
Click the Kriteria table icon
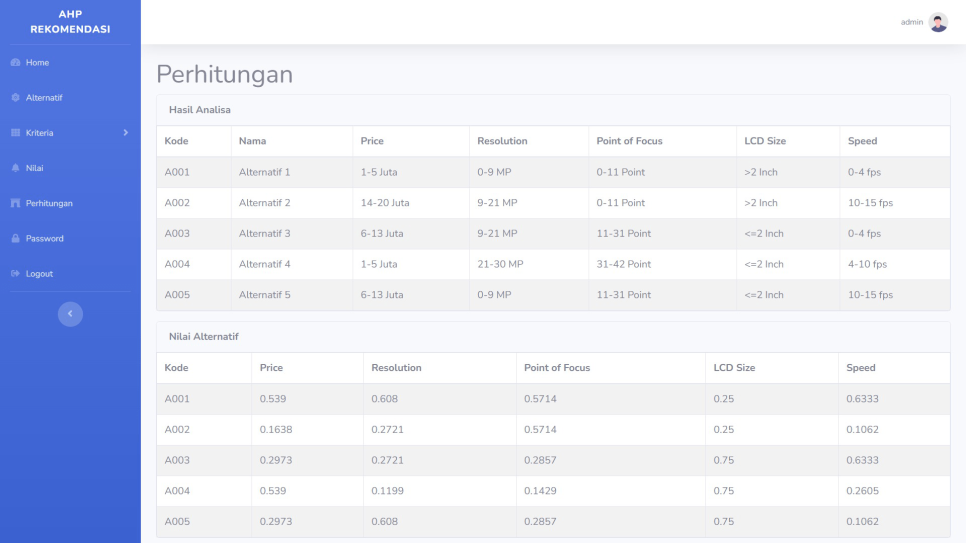(x=15, y=133)
